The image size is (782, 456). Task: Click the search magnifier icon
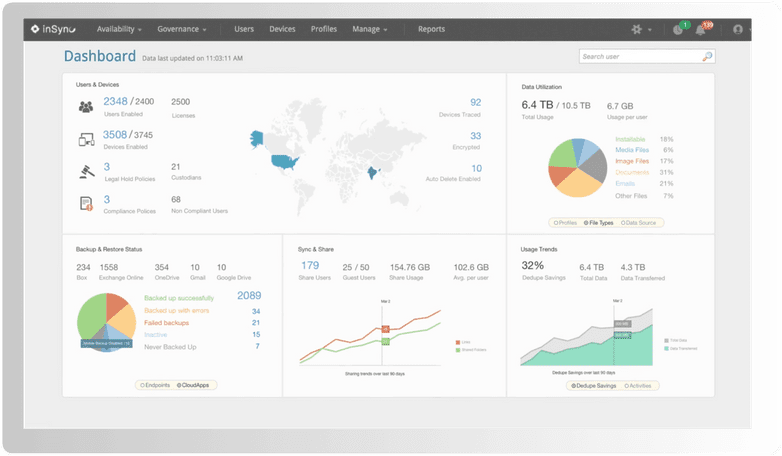pyautogui.click(x=707, y=57)
